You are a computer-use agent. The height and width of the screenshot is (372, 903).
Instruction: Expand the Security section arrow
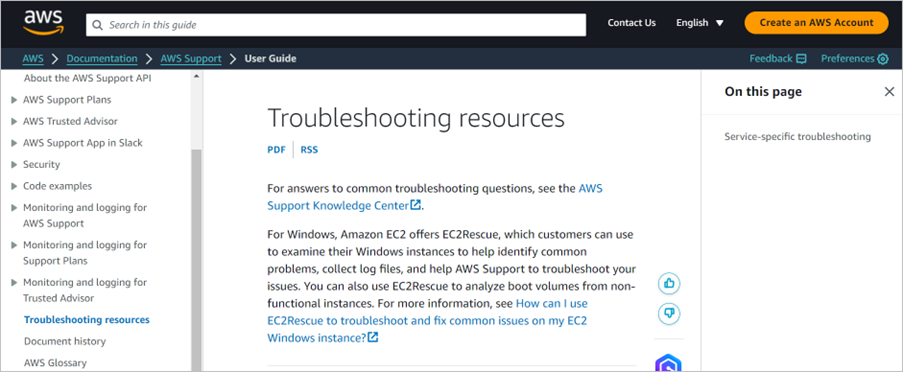pos(14,165)
